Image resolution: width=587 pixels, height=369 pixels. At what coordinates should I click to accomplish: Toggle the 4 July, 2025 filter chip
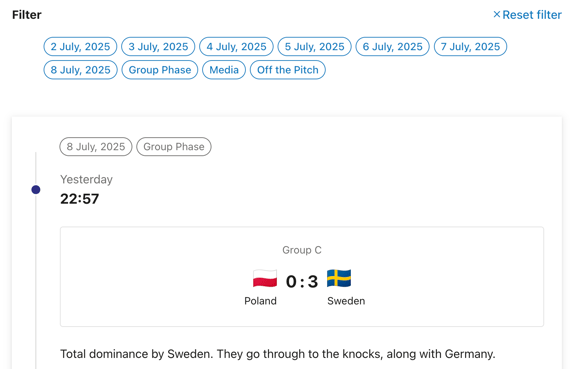236,46
